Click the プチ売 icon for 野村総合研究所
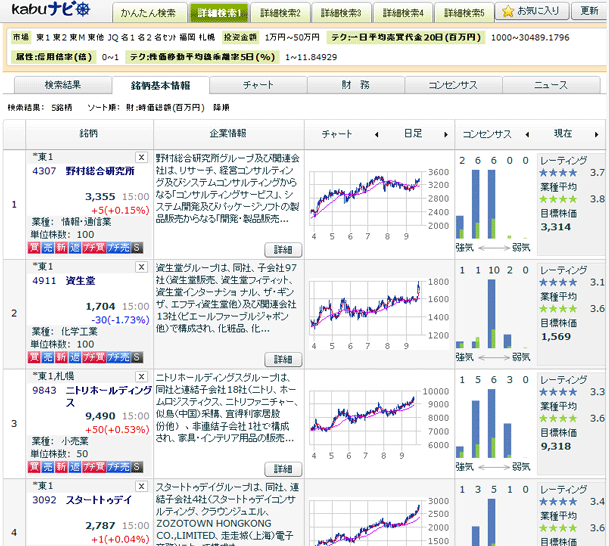This screenshot has height=546, width=610. tap(118, 248)
